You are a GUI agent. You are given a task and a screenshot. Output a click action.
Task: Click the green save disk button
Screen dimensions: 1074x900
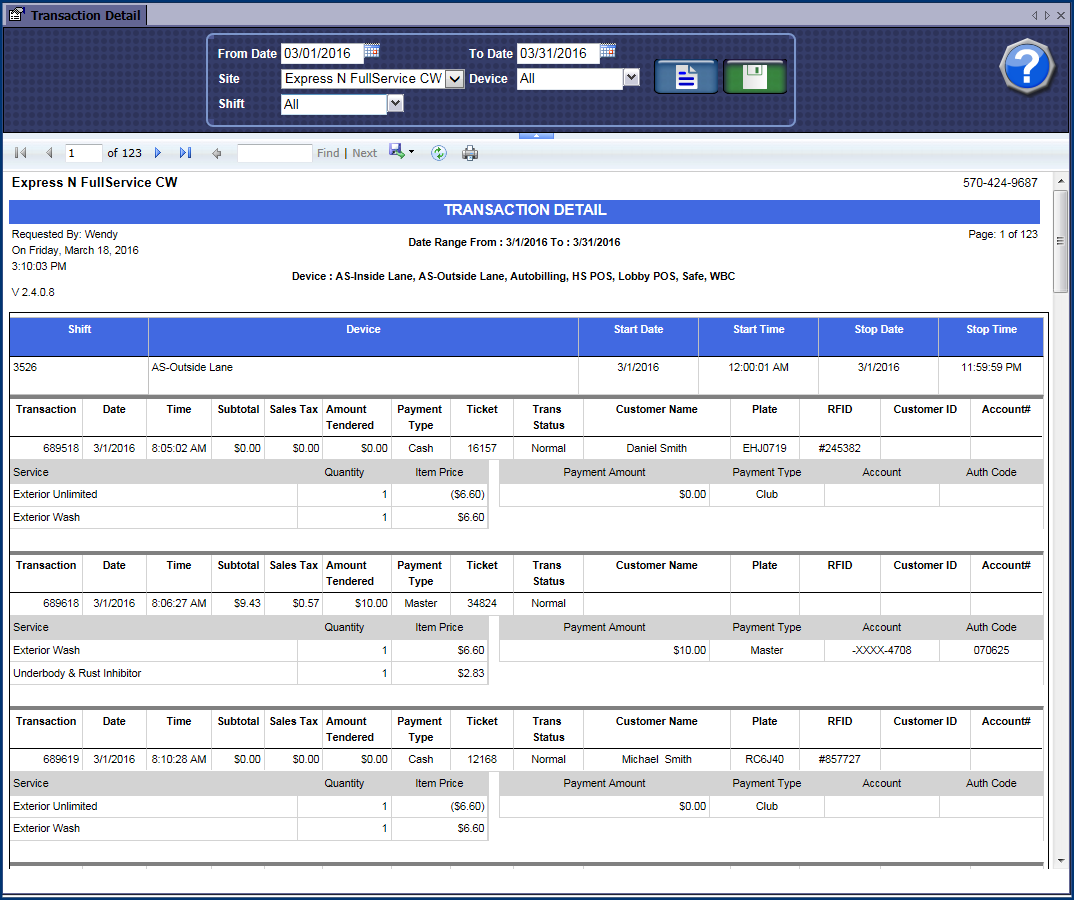click(755, 77)
